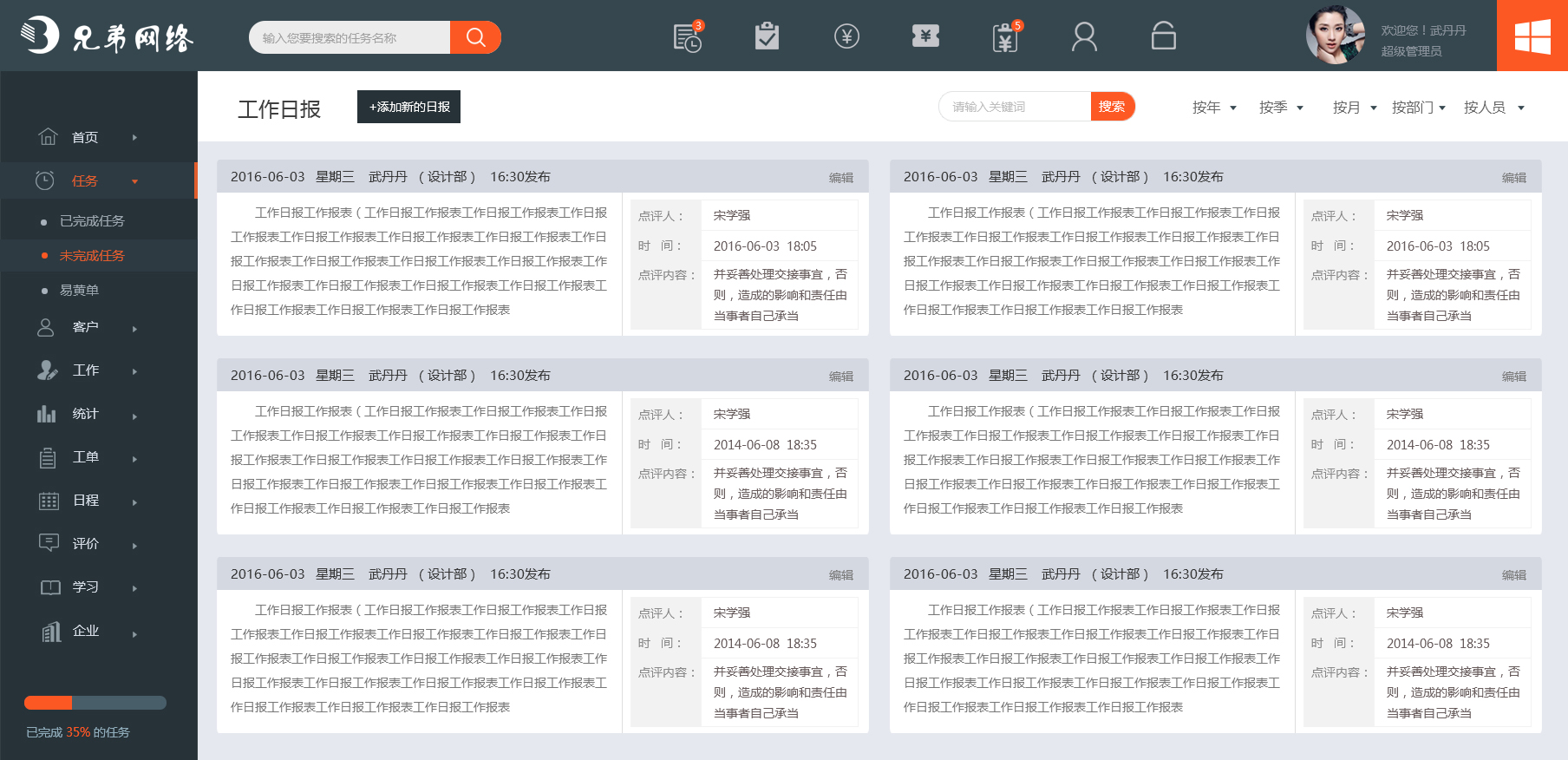The width and height of the screenshot is (1568, 760).
Task: Open the yen circle icon
Action: [846, 36]
